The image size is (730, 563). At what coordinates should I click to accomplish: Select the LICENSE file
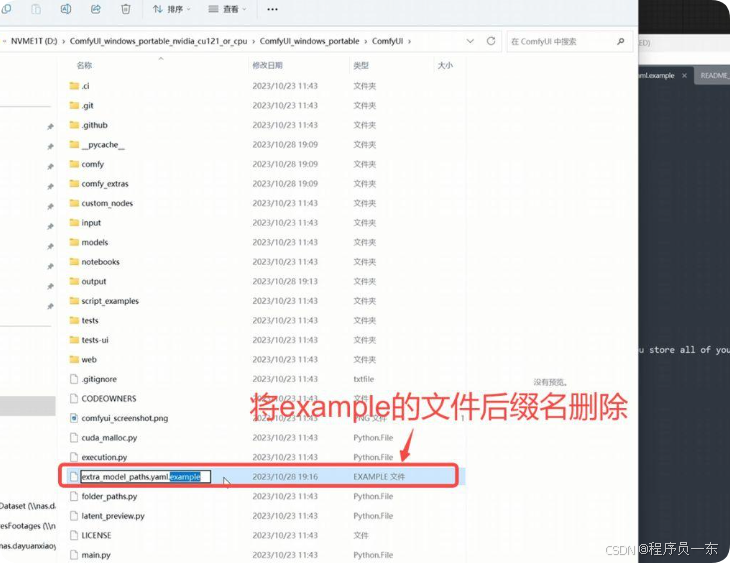90,536
